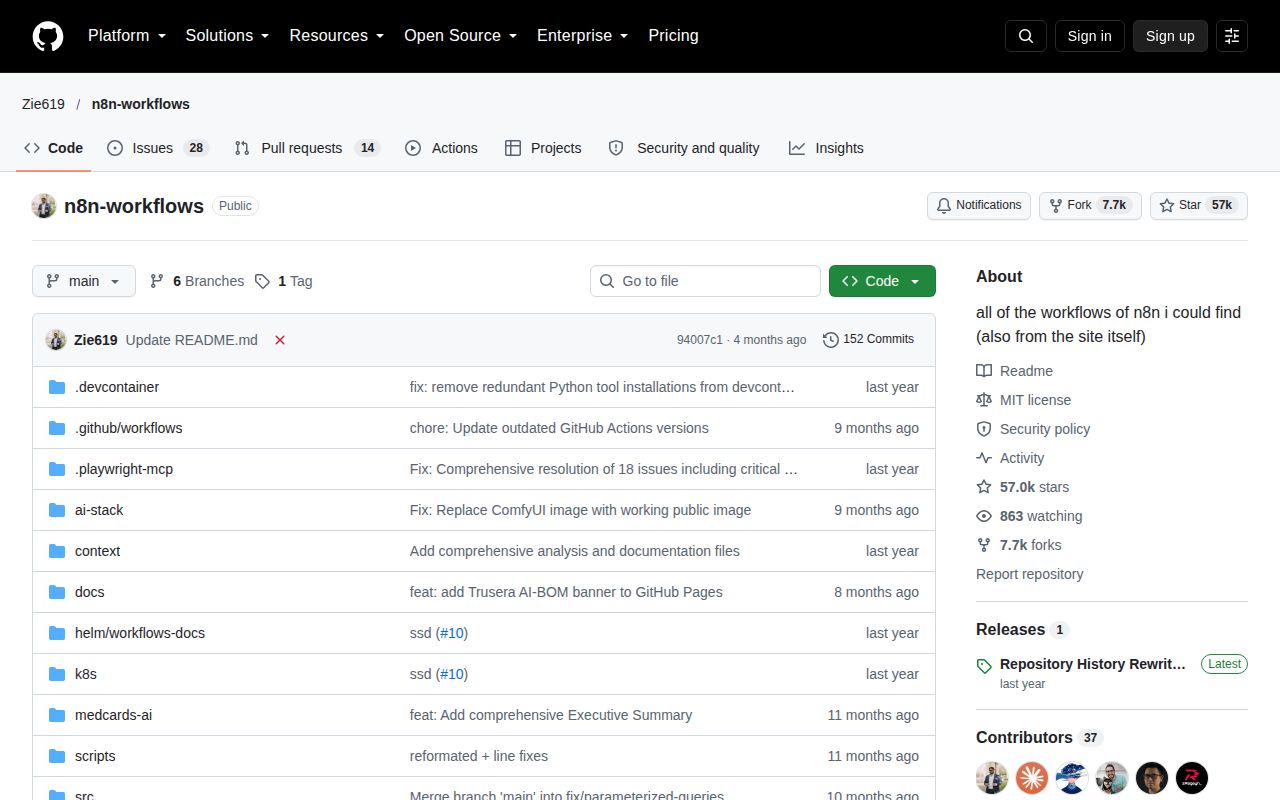Open the #10 link in the k8s row
Screen dimensions: 1280x800
point(452,674)
